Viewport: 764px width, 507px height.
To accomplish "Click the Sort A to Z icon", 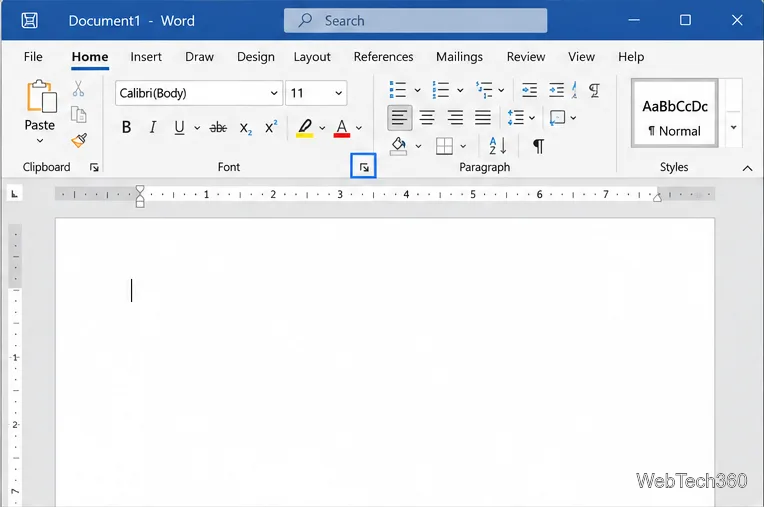I will click(x=497, y=146).
